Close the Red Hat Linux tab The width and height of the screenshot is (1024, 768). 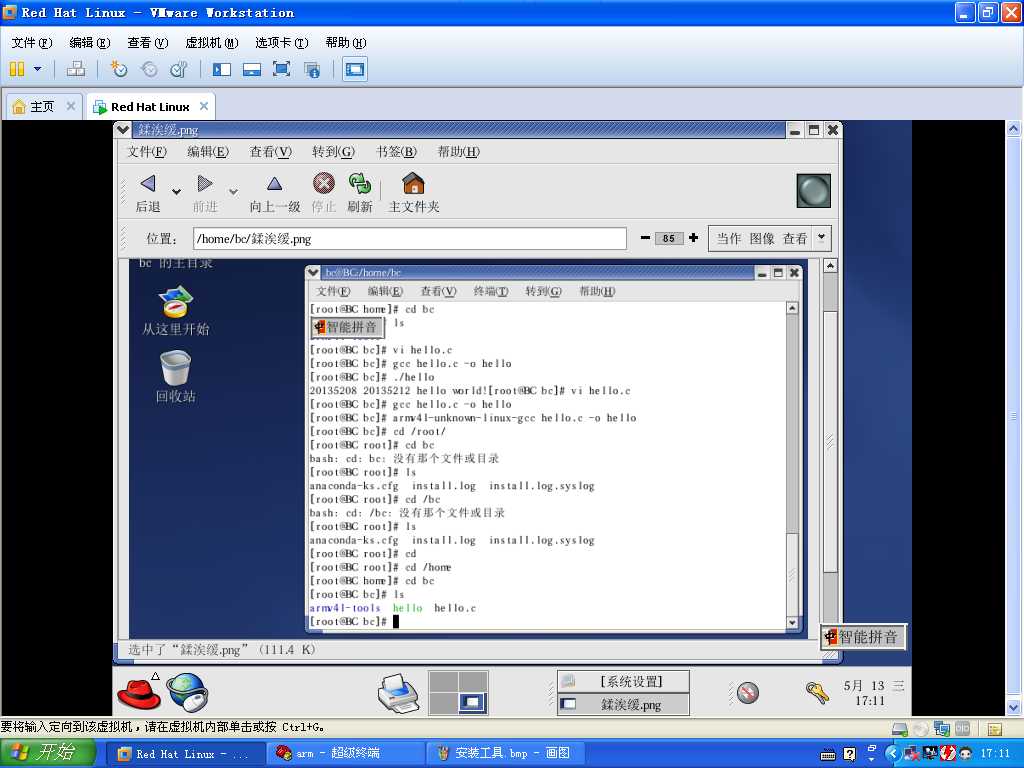(204, 106)
